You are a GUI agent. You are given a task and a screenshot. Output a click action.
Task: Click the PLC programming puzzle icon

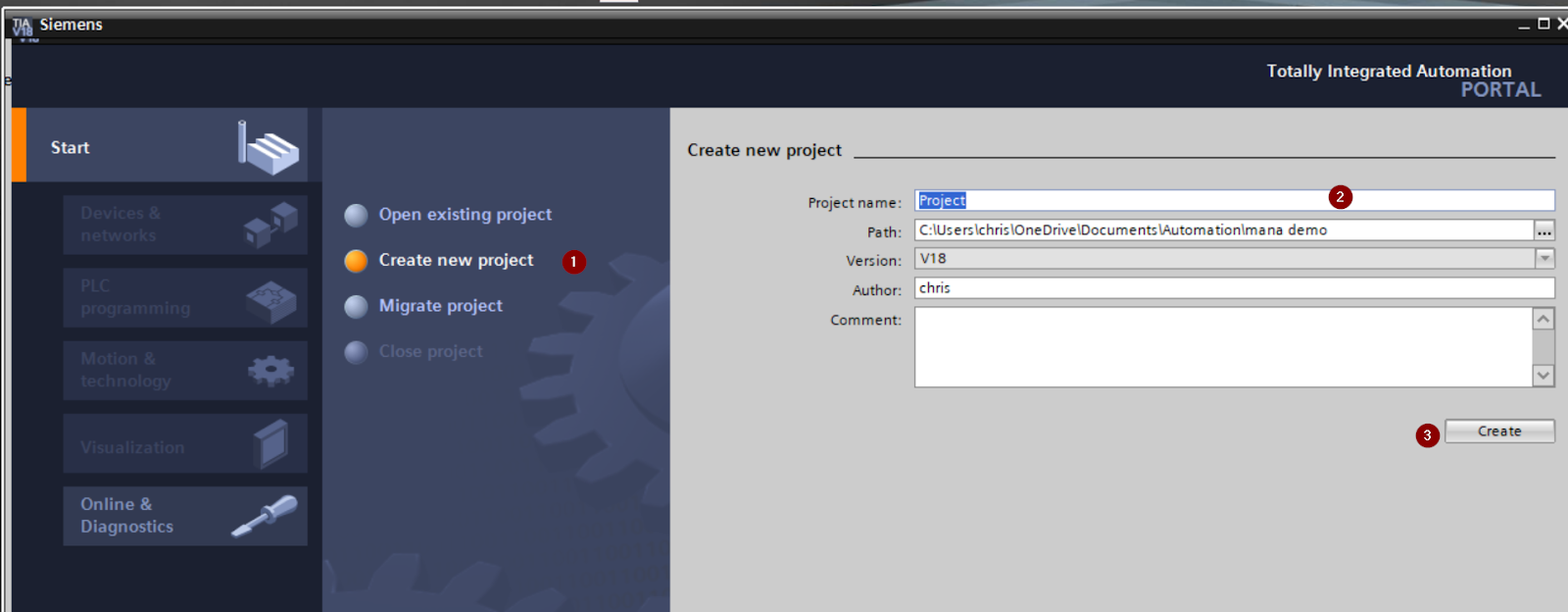coord(270,301)
